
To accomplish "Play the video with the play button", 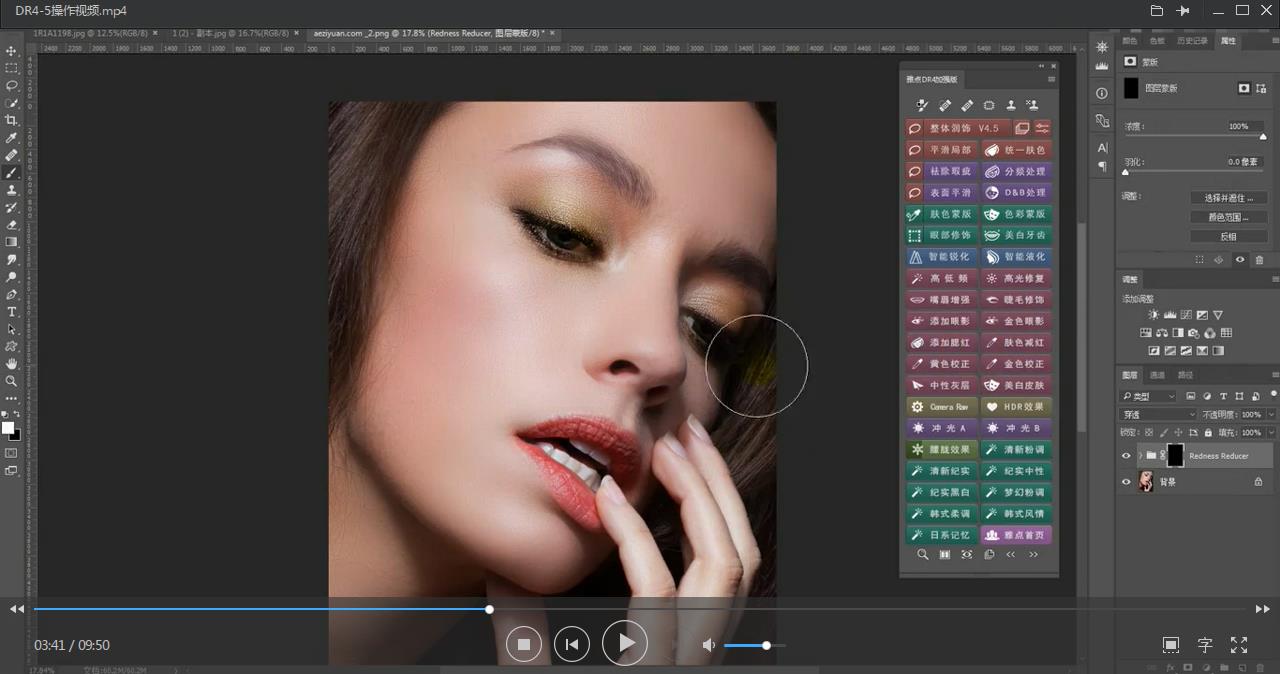I will click(625, 643).
